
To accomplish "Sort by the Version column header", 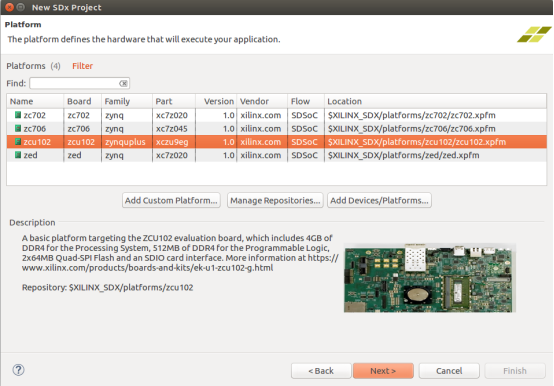I will coord(216,101).
